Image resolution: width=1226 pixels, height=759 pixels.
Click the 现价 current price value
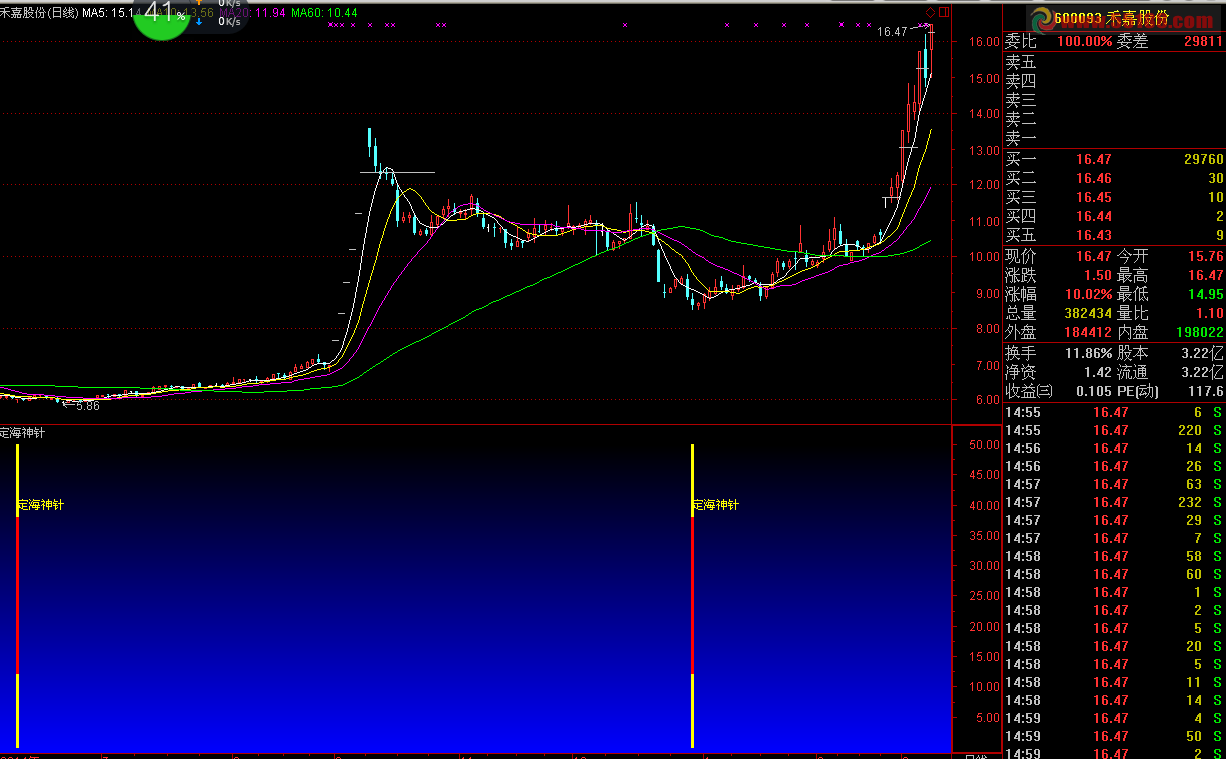1094,256
